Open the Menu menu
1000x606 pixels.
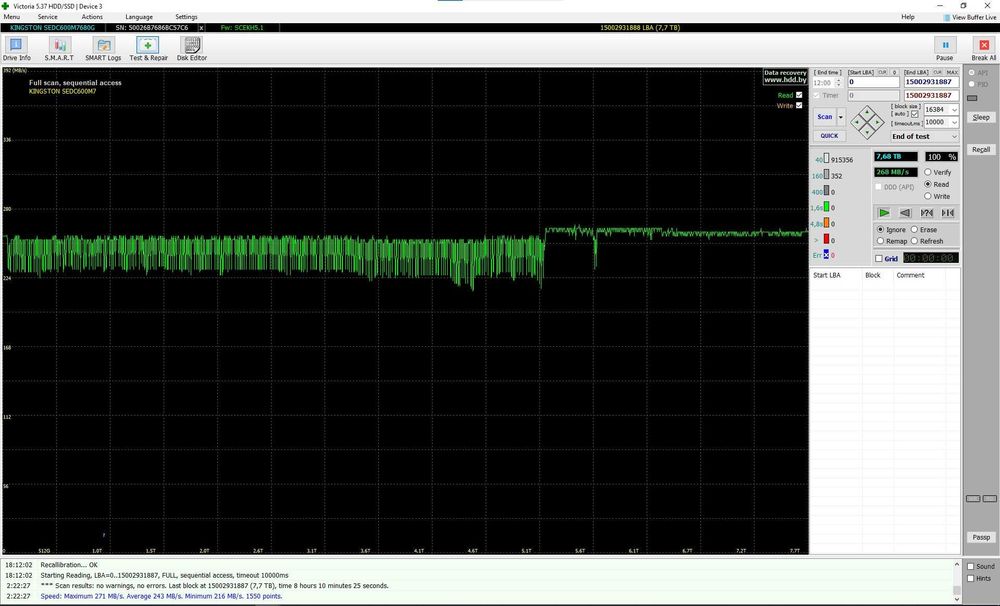(11, 17)
